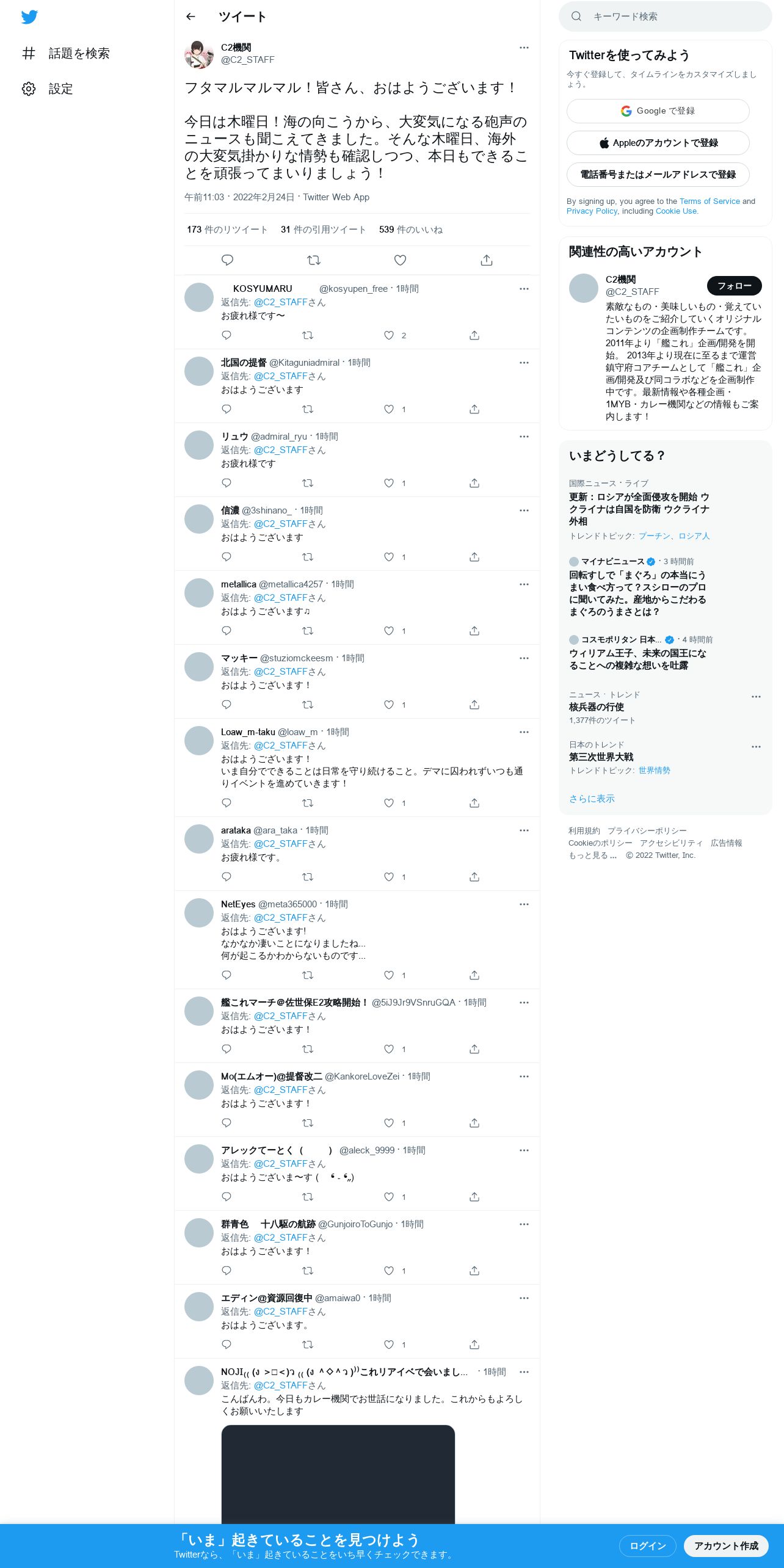Share the main C2機関 tweet
The image size is (784, 1568).
pyautogui.click(x=487, y=260)
